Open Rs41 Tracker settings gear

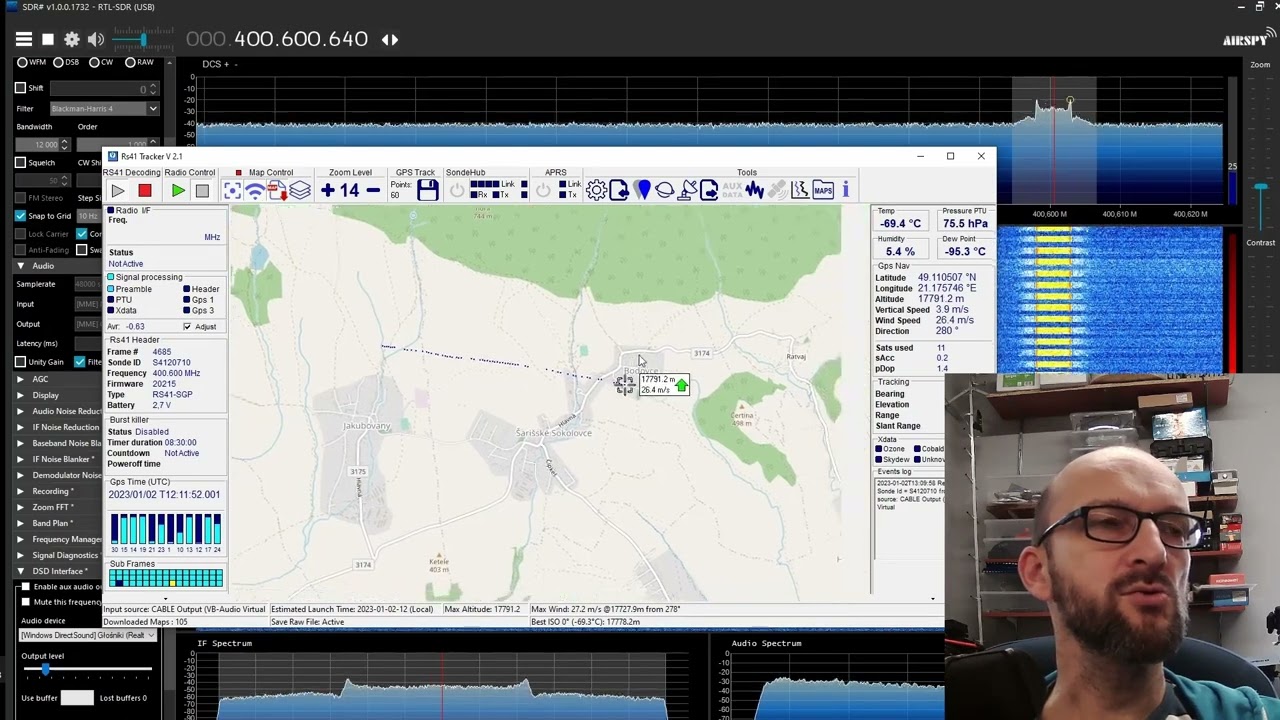pos(596,190)
